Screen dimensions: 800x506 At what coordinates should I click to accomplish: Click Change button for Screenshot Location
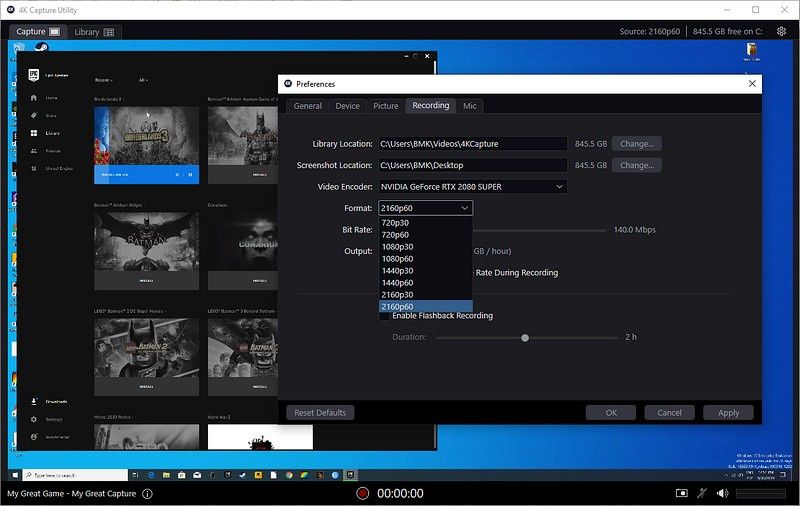coord(637,165)
